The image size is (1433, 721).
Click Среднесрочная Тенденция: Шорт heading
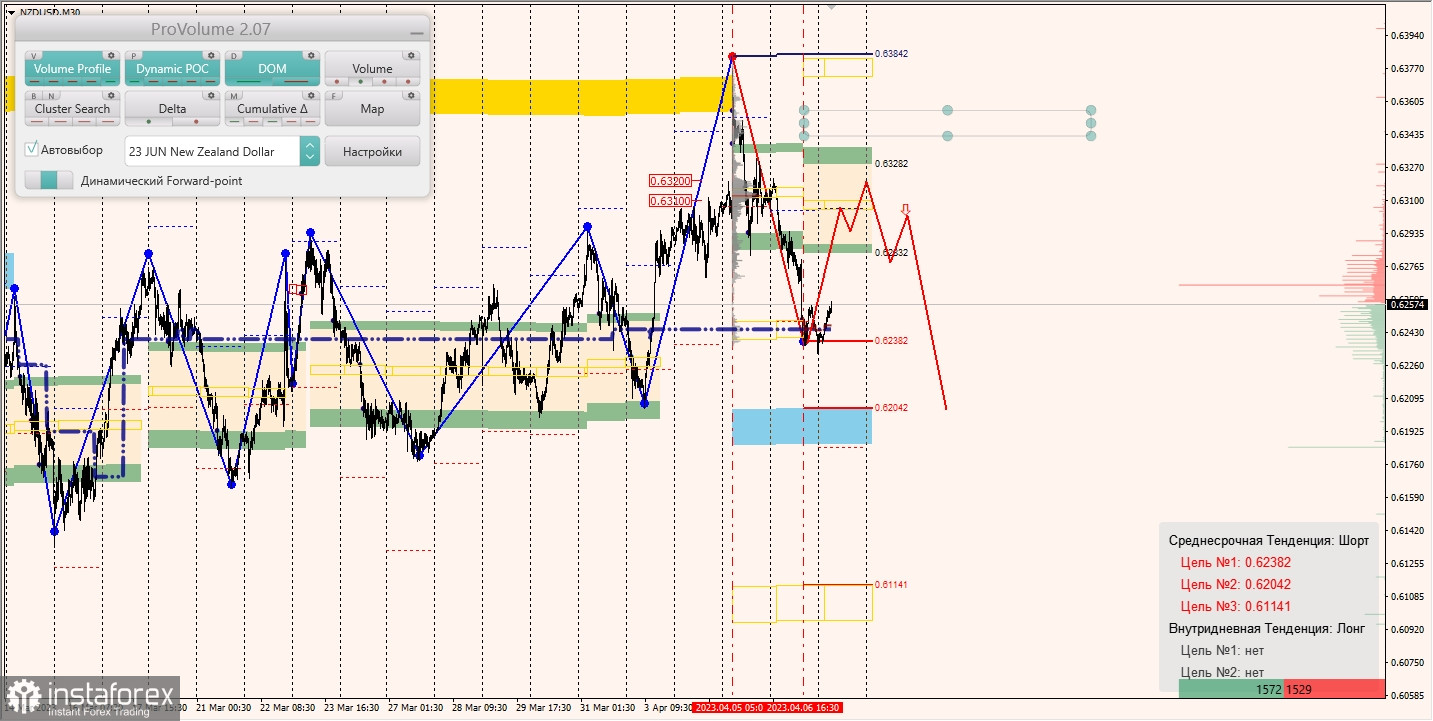point(1268,540)
